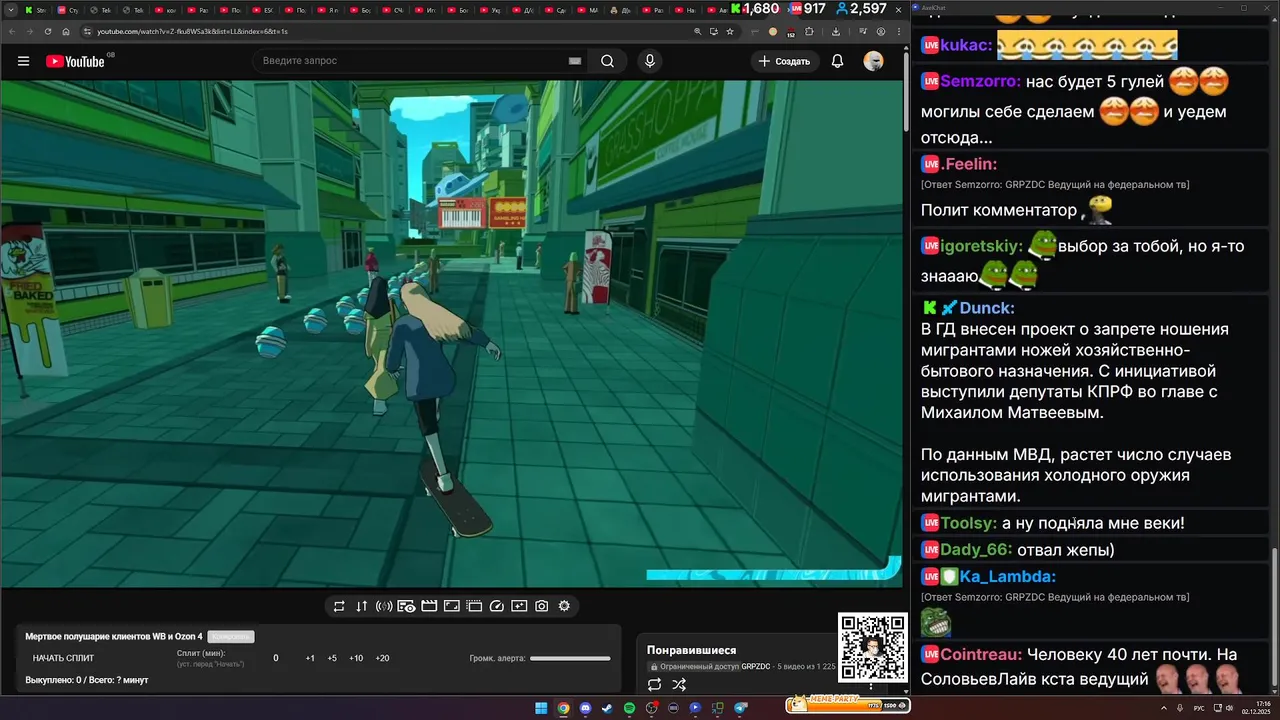Switch to the «MA» browser tab

[x=589, y=10]
